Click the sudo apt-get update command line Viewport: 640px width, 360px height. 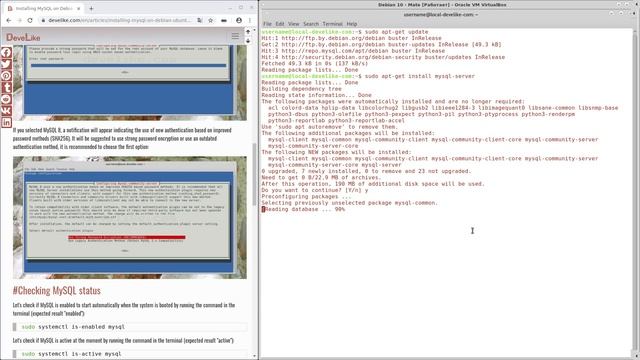tap(345, 32)
